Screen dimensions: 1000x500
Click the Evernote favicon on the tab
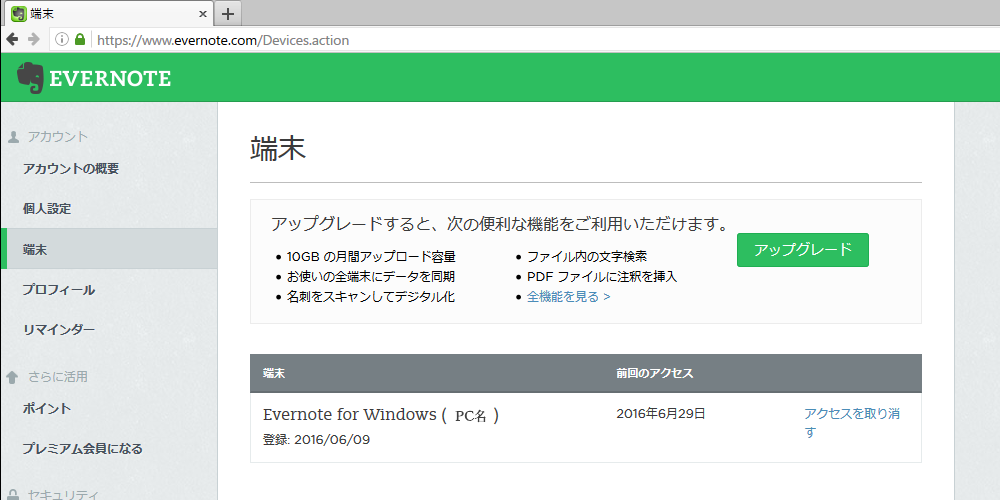(x=18, y=13)
